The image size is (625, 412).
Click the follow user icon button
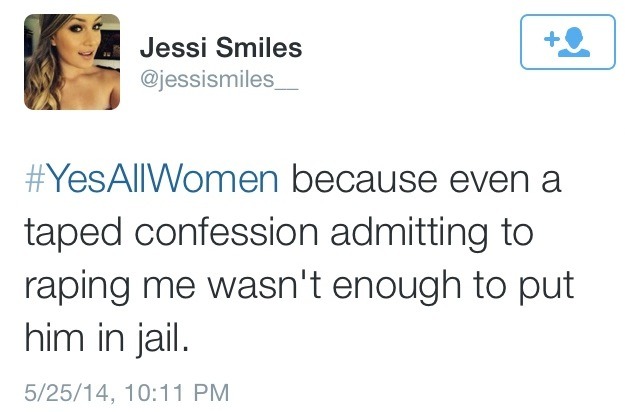[x=566, y=43]
